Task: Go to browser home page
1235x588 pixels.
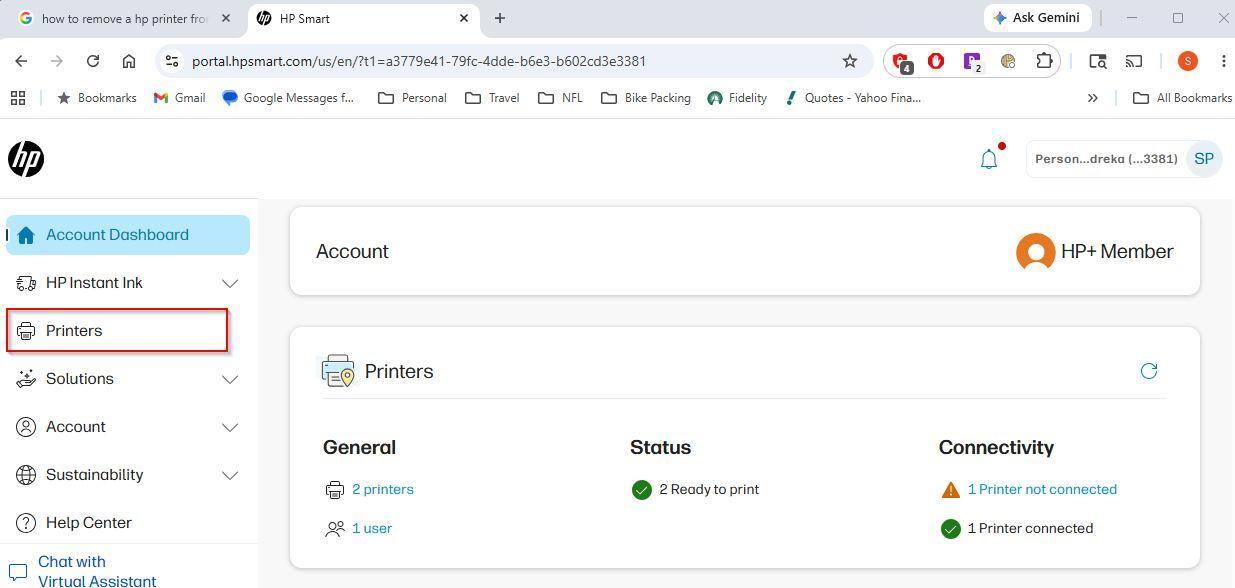Action: coord(129,61)
